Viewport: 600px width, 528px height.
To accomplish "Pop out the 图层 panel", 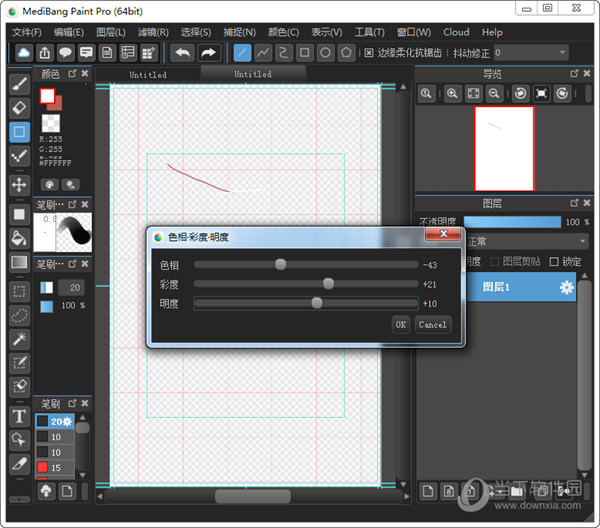I will coord(574,203).
